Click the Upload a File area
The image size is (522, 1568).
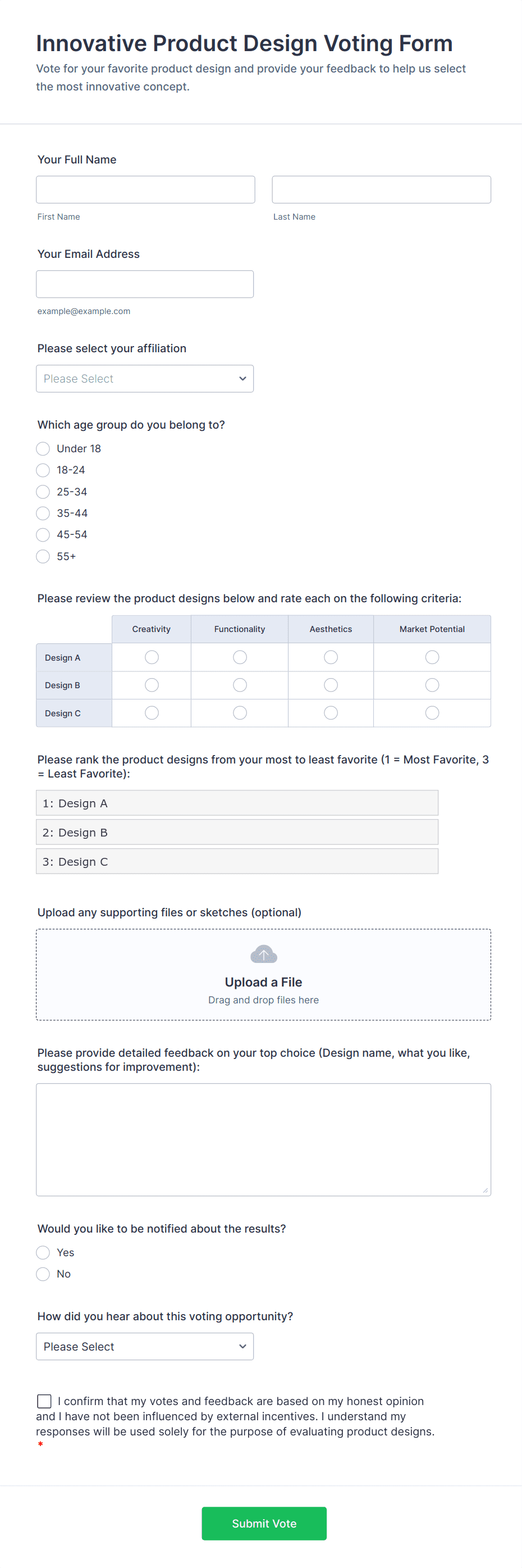coord(263,981)
